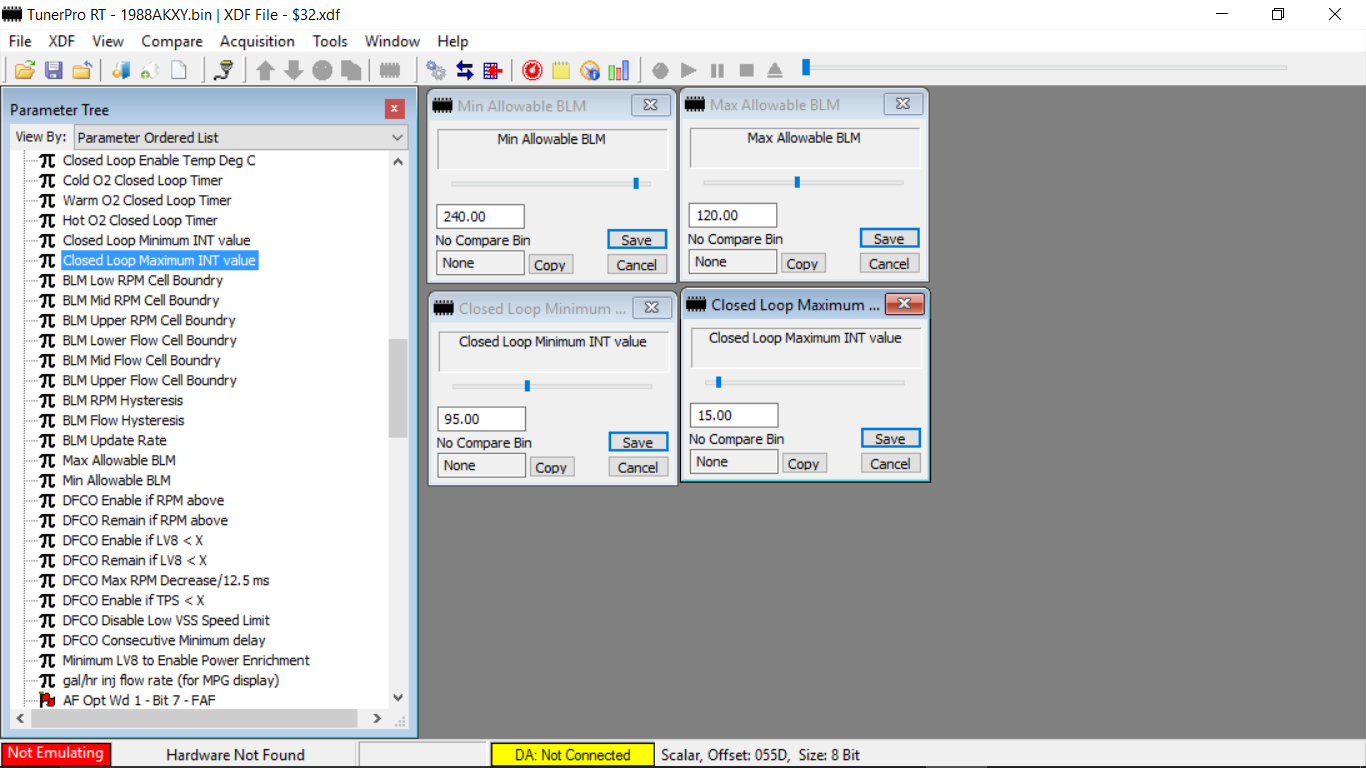Screen dimensions: 1366x768
Task: Click the colored bar chart toolbar icon
Action: pos(619,70)
